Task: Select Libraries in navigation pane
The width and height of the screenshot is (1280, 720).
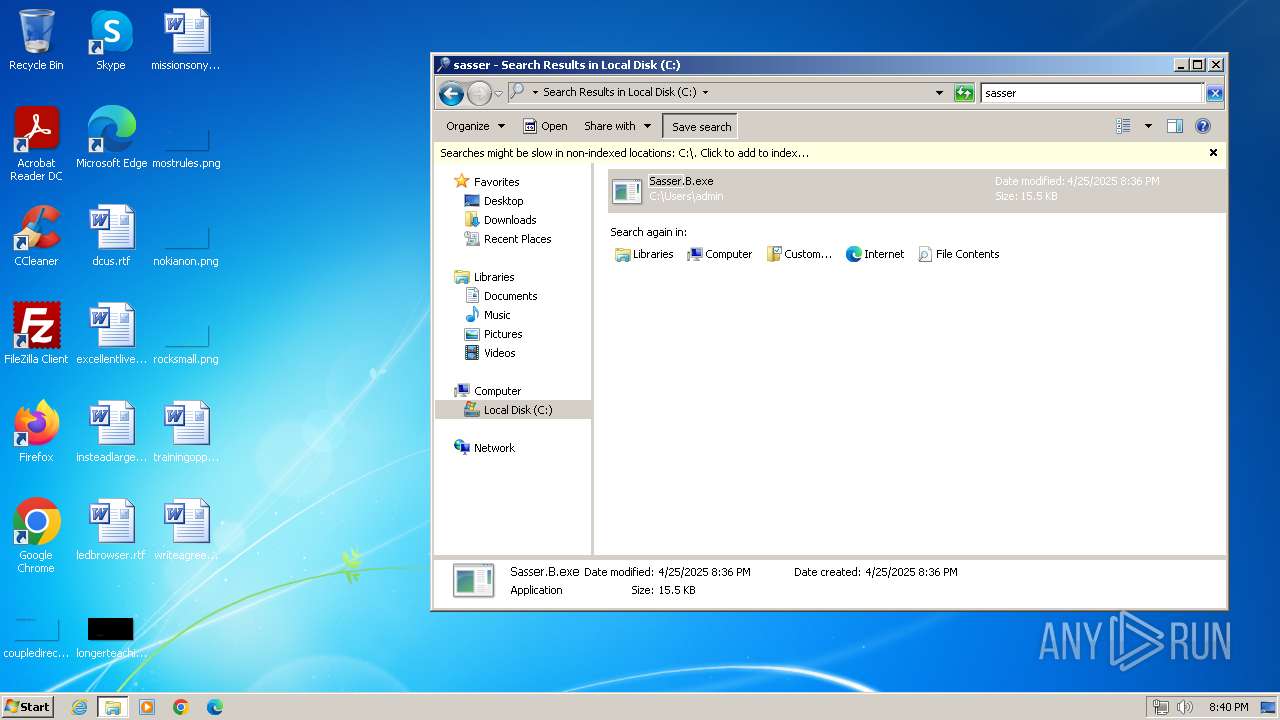Action: 484,277
